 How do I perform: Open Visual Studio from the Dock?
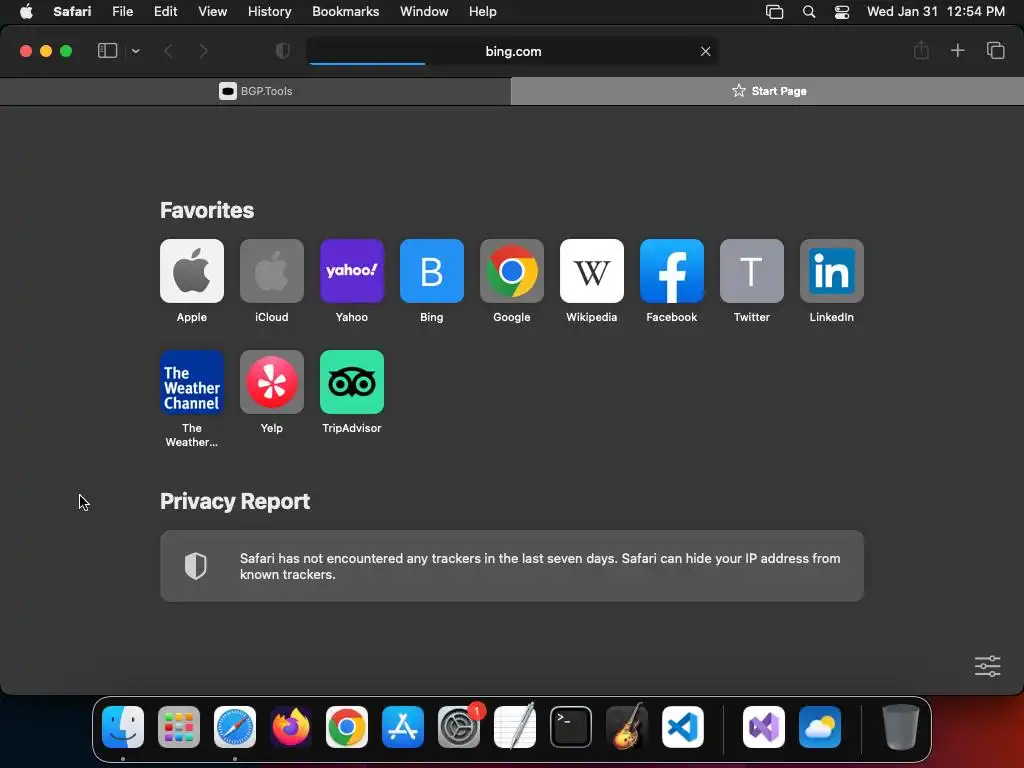pyautogui.click(x=764, y=727)
